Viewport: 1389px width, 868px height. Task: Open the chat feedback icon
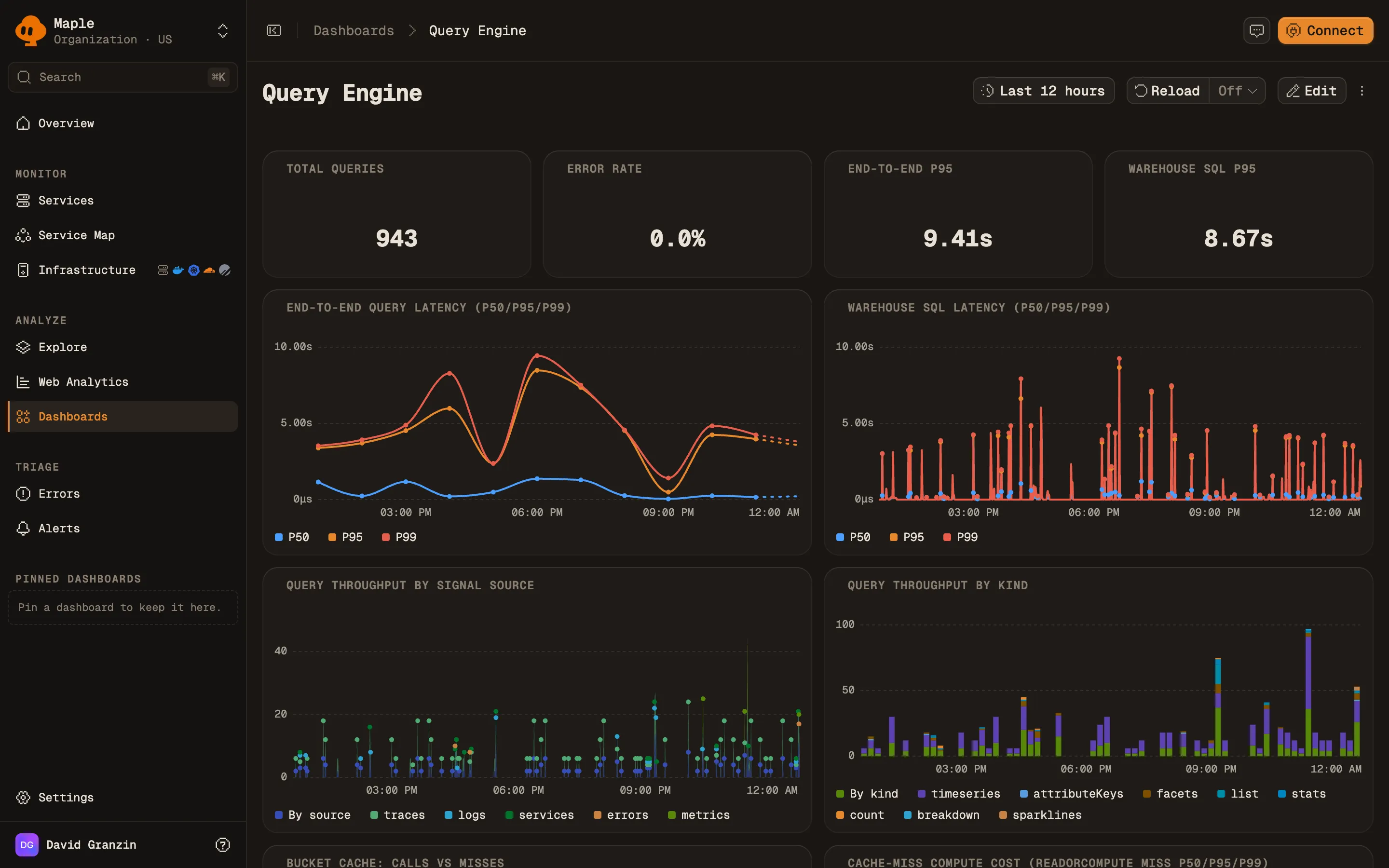point(1256,30)
